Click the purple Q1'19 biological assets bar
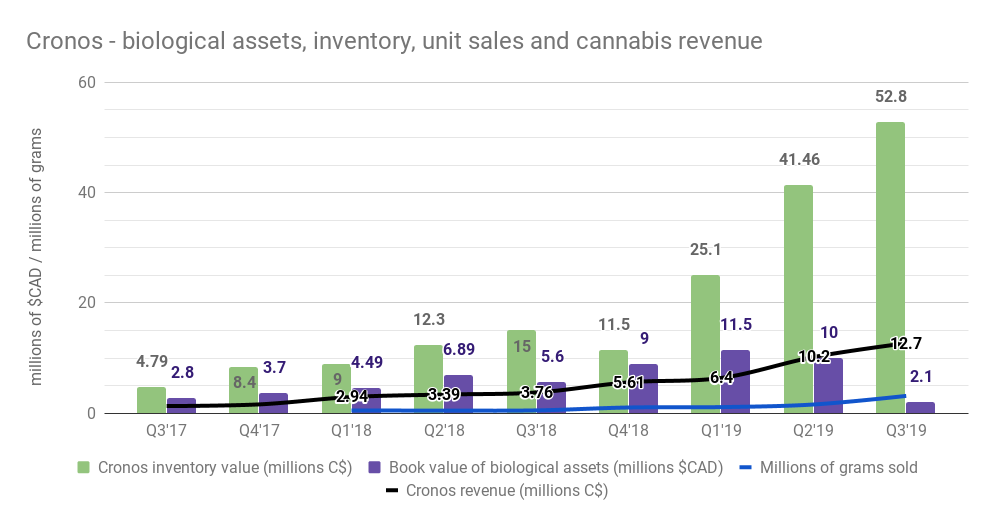The height and width of the screenshot is (526, 995). [x=735, y=381]
